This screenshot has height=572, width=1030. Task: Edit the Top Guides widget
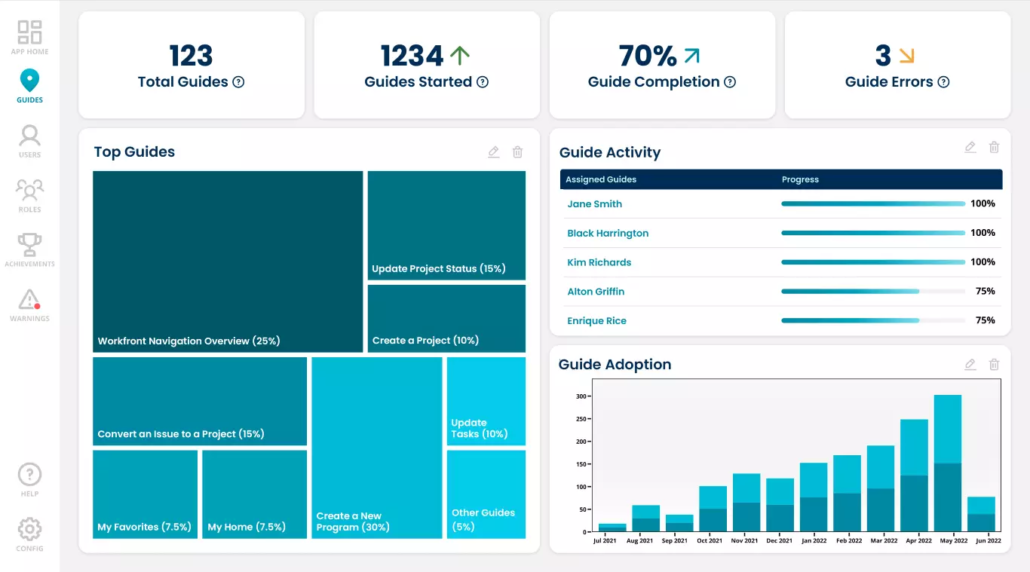coord(493,152)
